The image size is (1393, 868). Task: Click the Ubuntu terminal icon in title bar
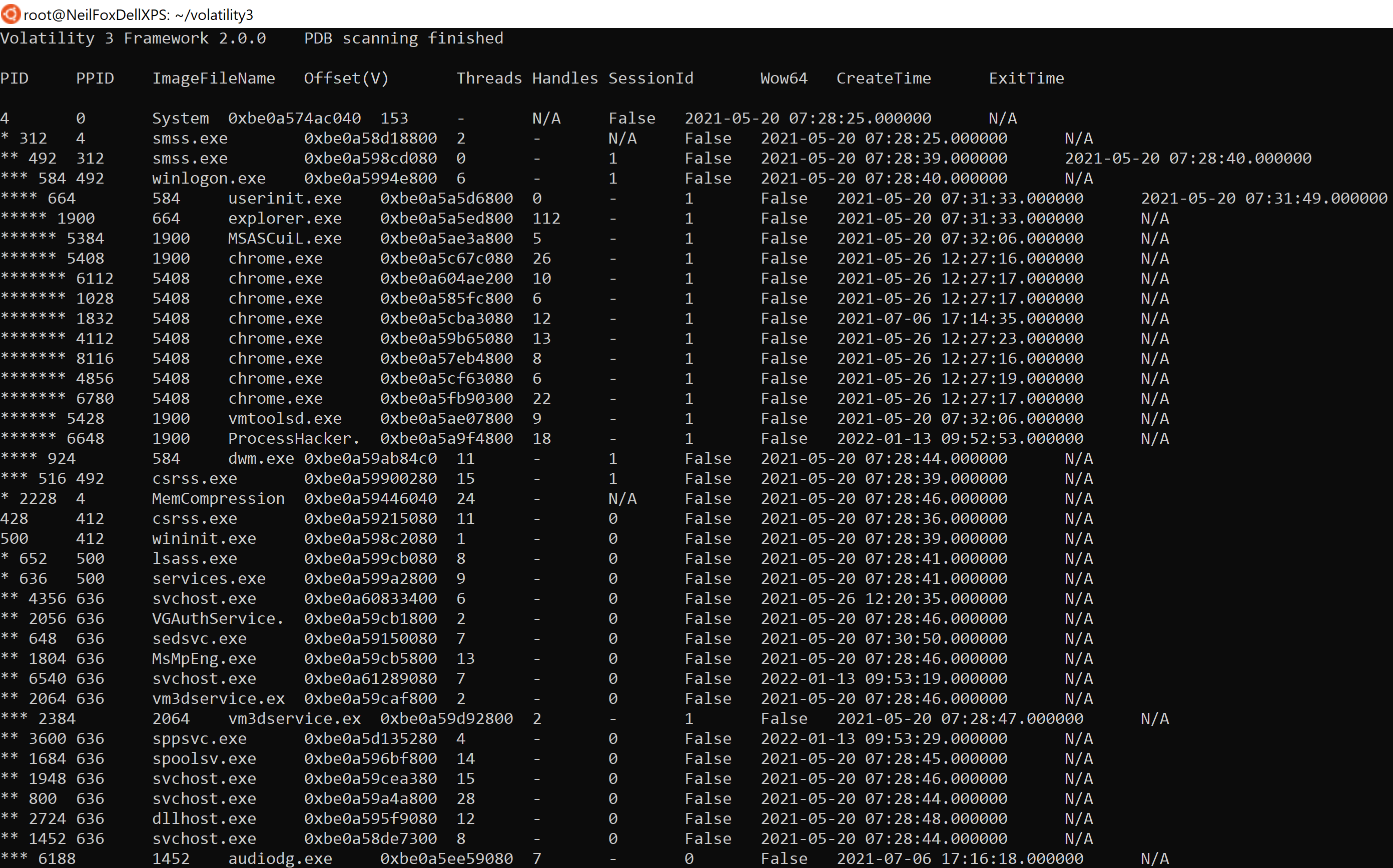pyautogui.click(x=10, y=14)
